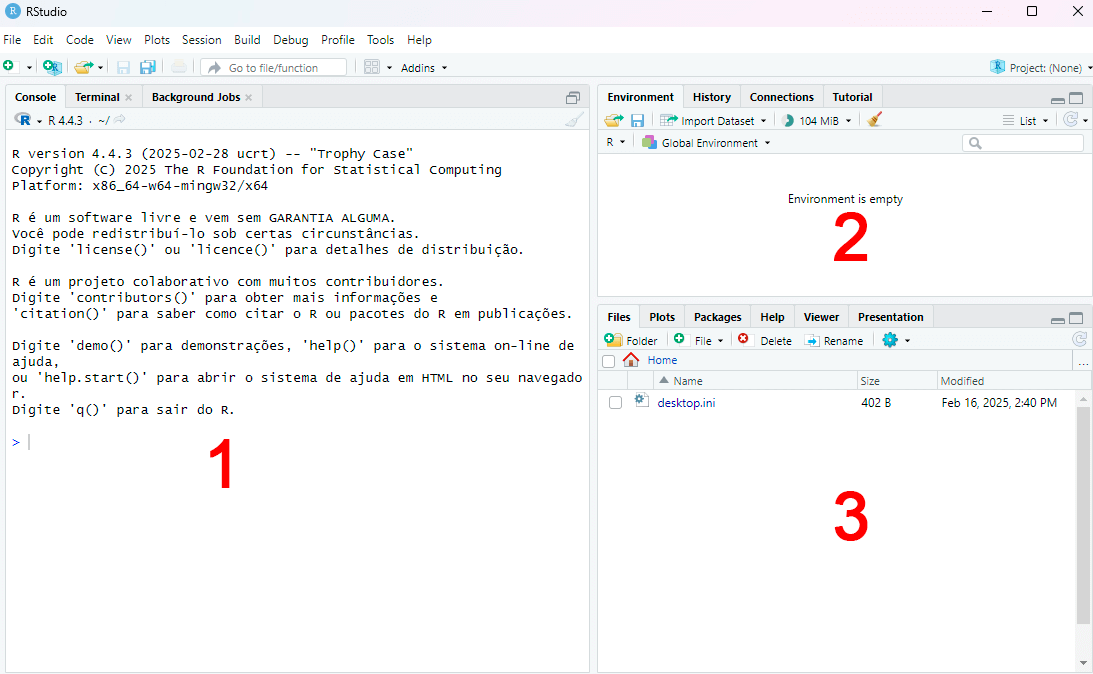The image size is (1093, 674).
Task: Save the current document with the save icon
Action: point(122,66)
